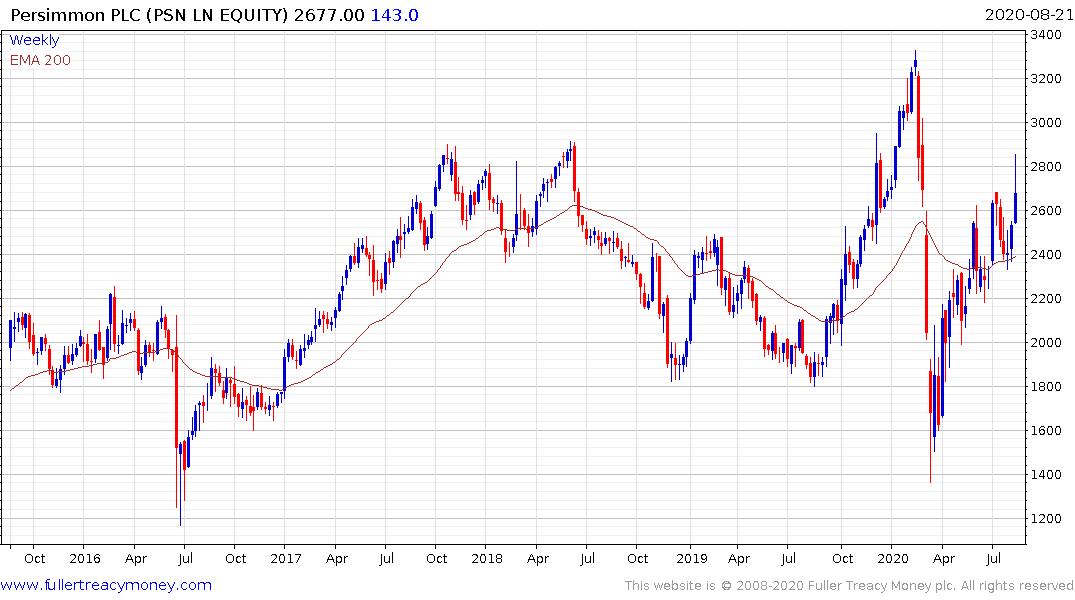Viewport: 1075px width, 600px height.
Task: Click the Weekly interval label
Action: click(34, 40)
